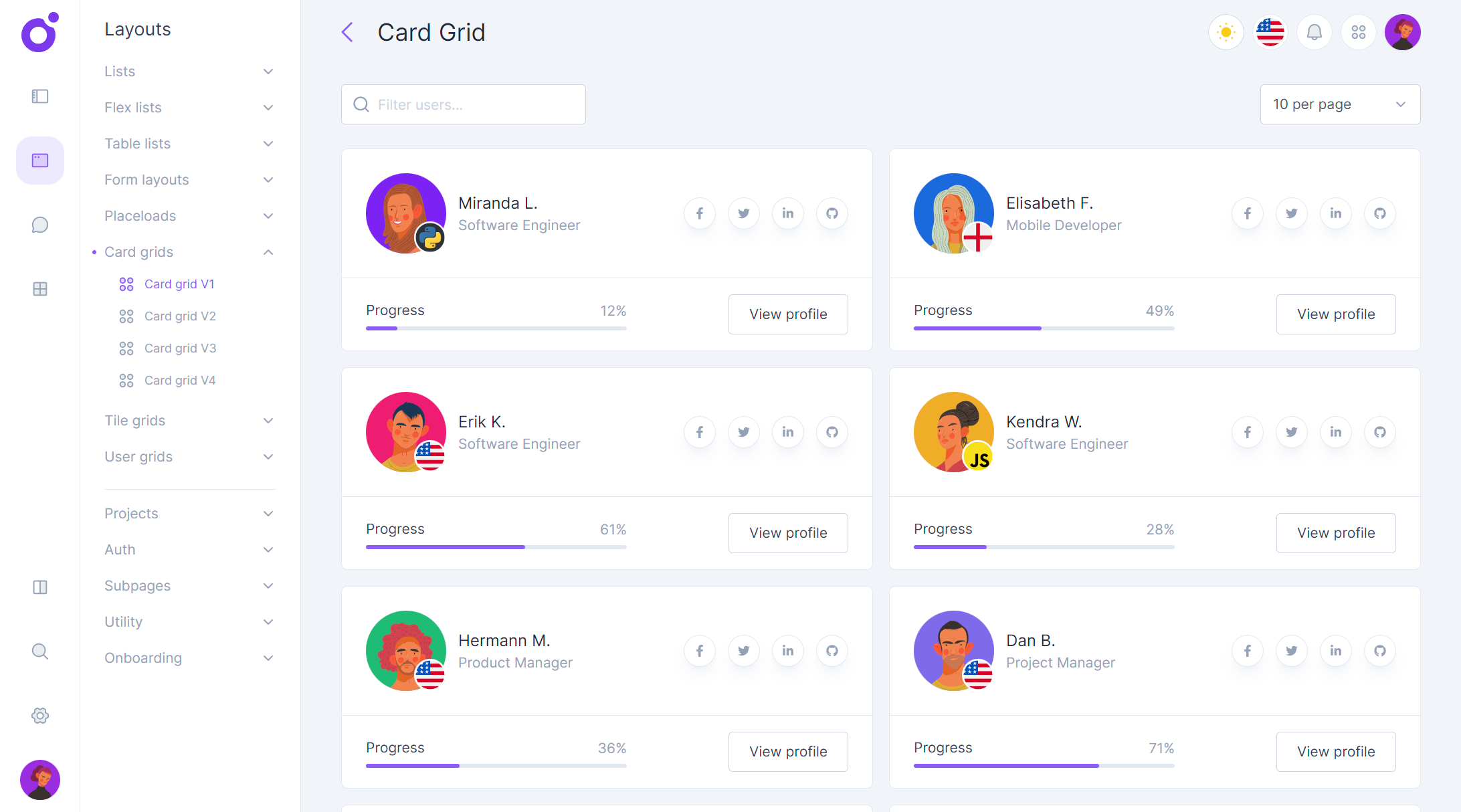
Task: Click Miranda L.'s Twitter icon
Action: (x=743, y=213)
